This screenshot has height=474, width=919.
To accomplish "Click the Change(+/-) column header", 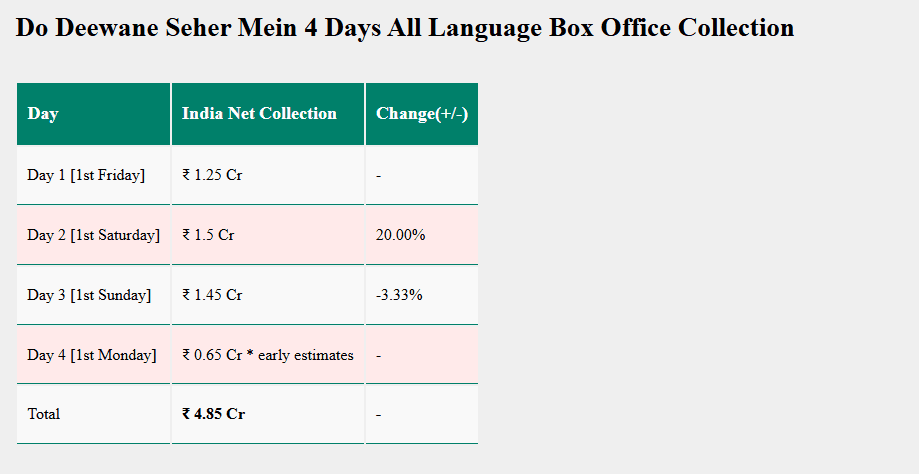I will (x=421, y=114).
